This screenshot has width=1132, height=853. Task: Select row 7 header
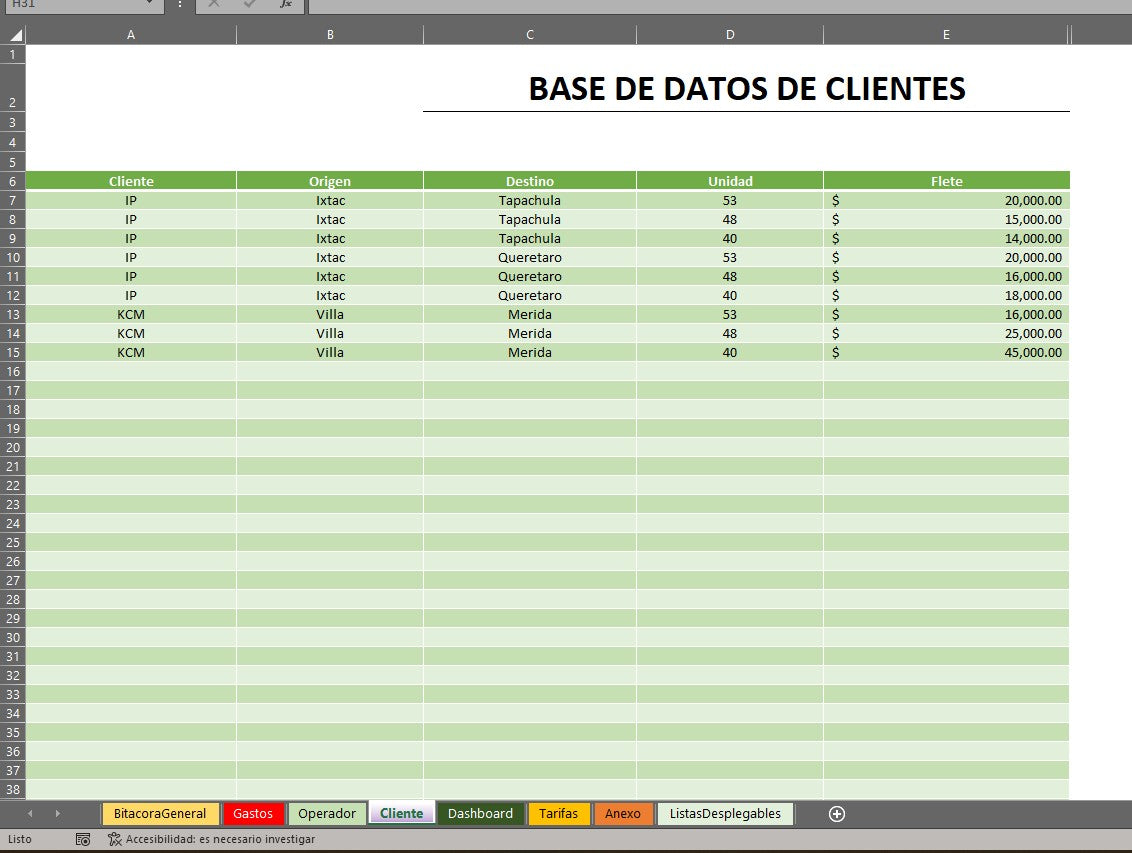coord(13,200)
